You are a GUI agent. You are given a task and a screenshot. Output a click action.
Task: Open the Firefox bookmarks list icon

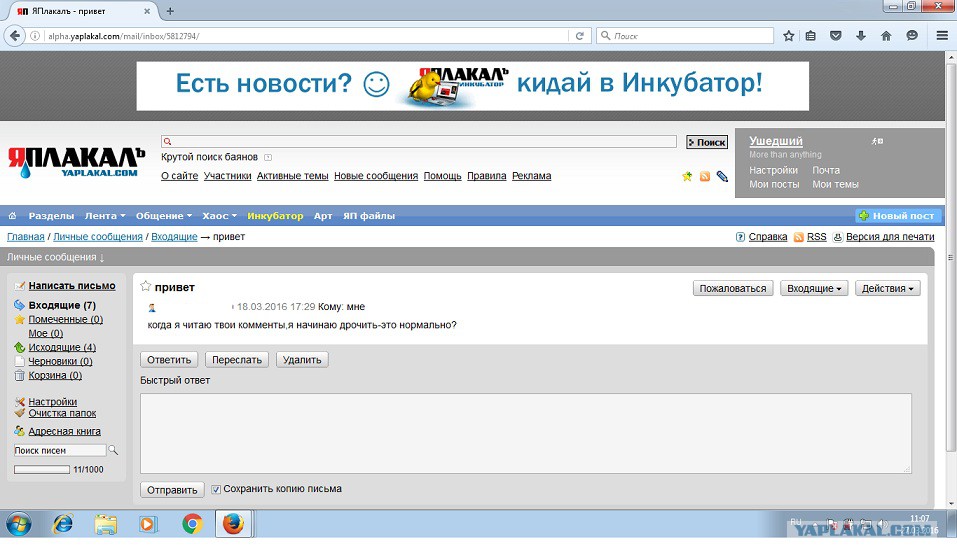(811, 36)
